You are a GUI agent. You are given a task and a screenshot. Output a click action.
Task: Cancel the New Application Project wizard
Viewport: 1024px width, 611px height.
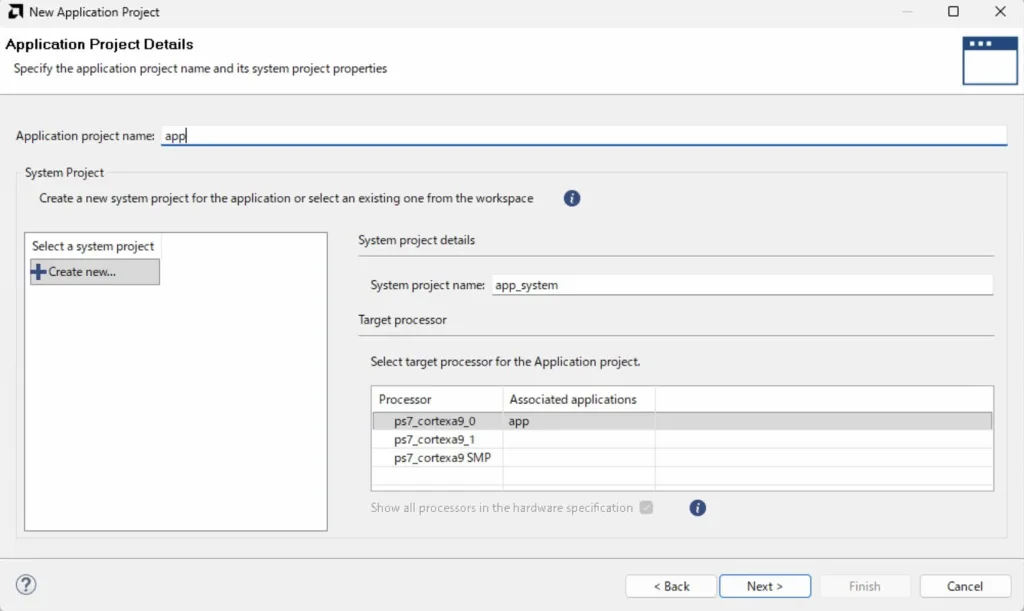(x=965, y=586)
